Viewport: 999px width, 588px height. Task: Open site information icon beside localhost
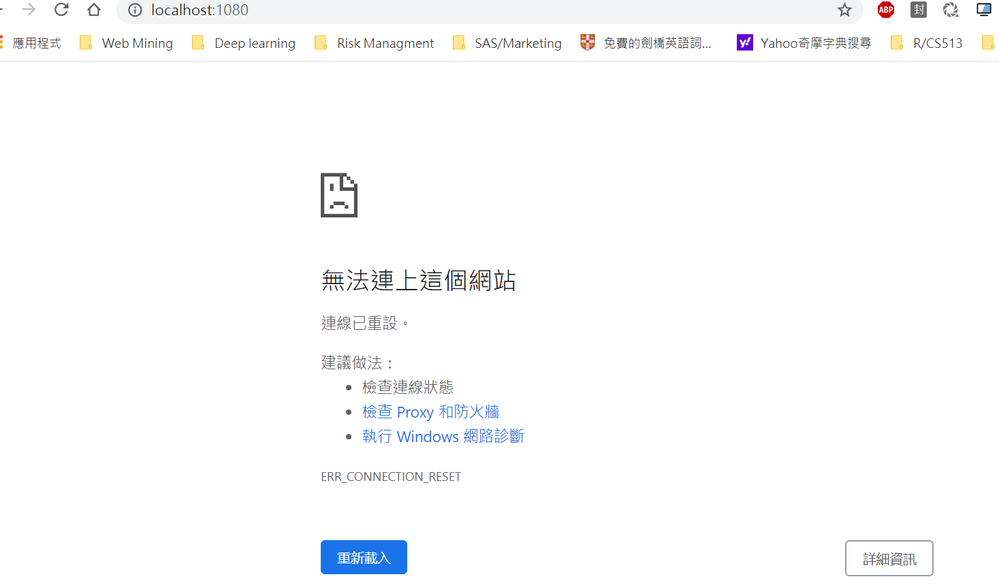135,10
